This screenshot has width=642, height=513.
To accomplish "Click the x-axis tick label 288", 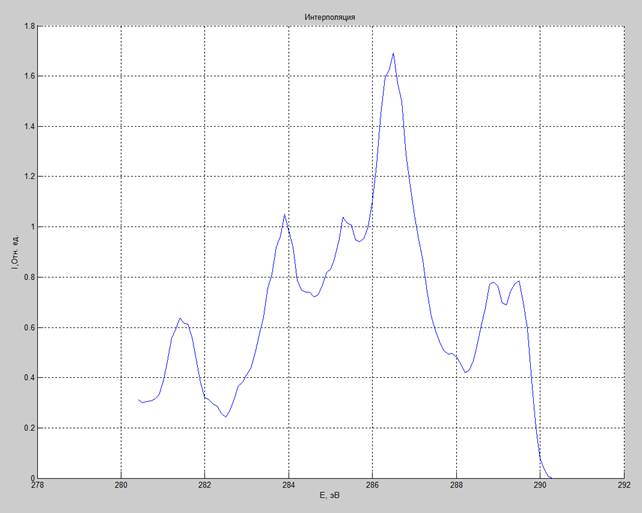I will (456, 485).
